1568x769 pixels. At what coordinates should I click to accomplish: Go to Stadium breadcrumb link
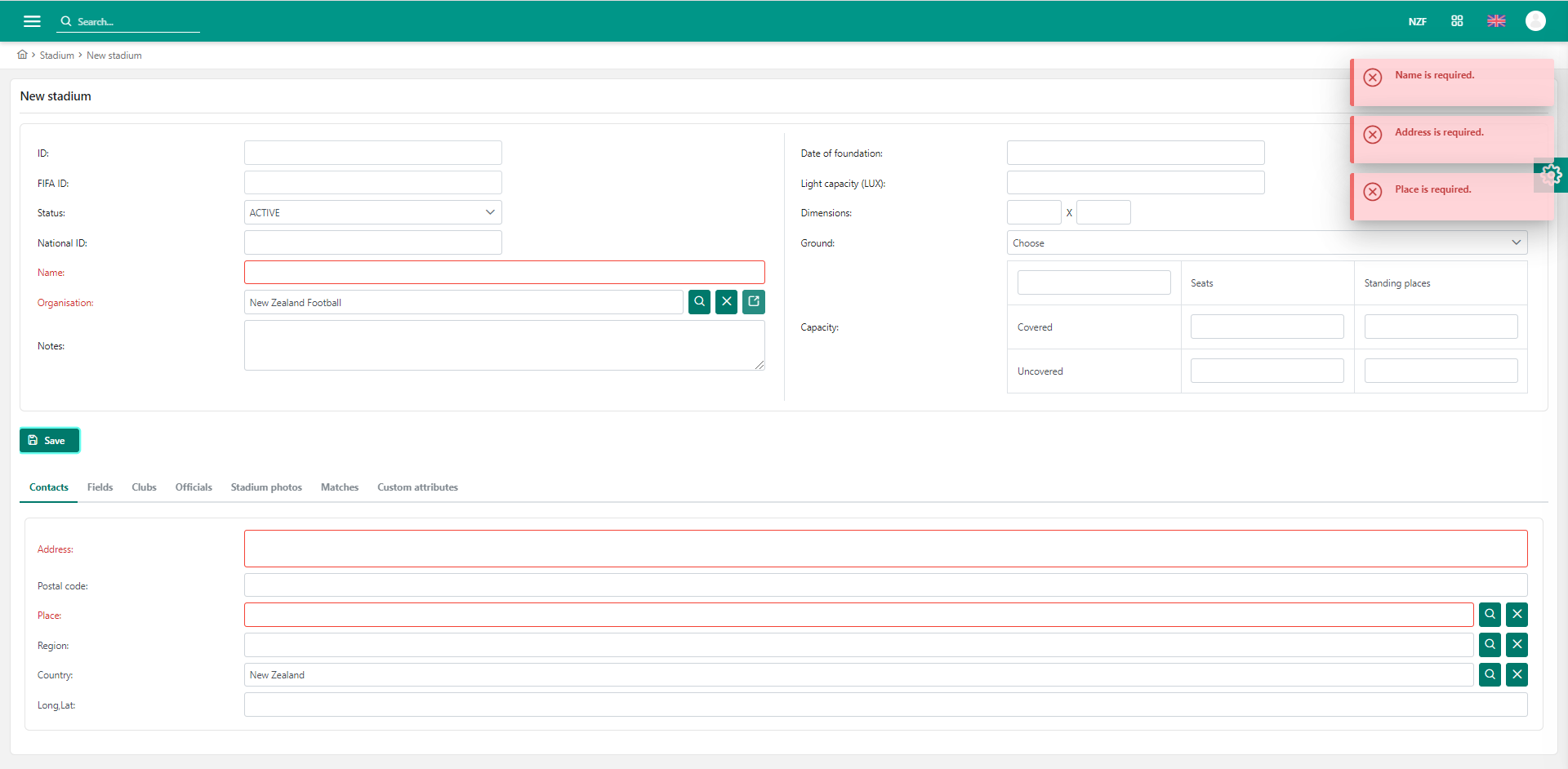click(x=56, y=56)
